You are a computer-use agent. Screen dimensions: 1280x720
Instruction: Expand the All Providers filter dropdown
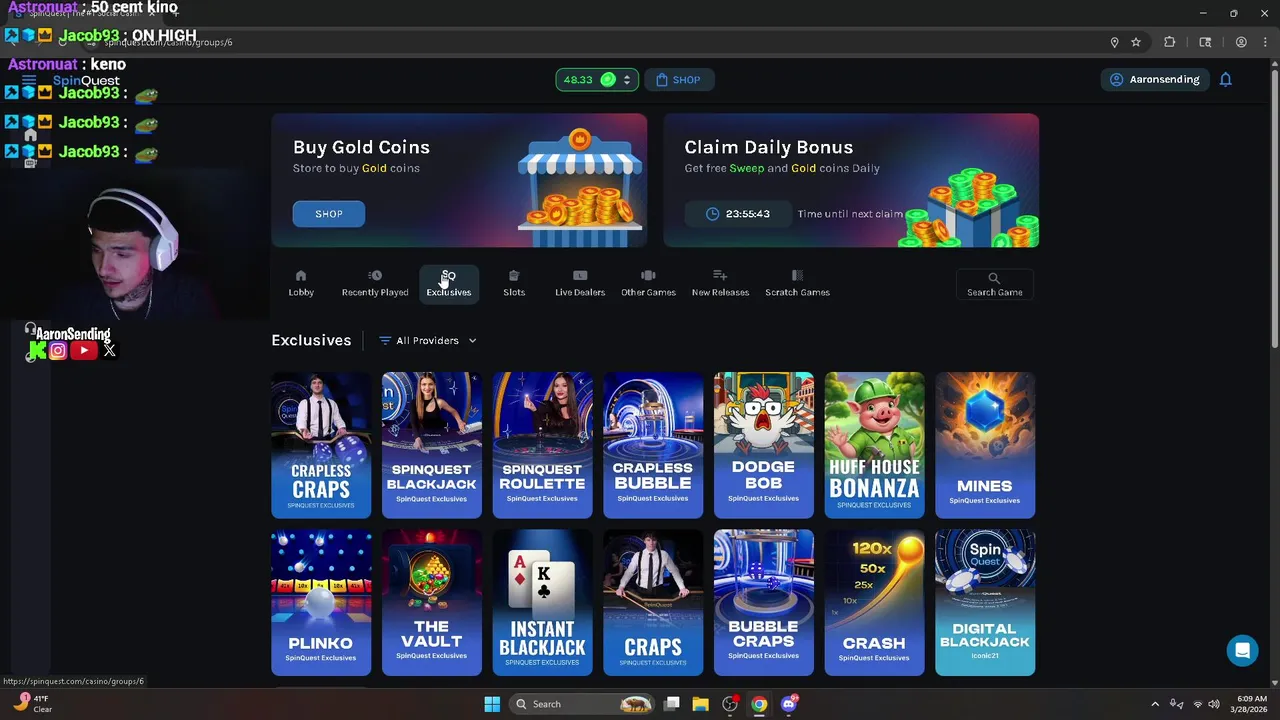[428, 341]
